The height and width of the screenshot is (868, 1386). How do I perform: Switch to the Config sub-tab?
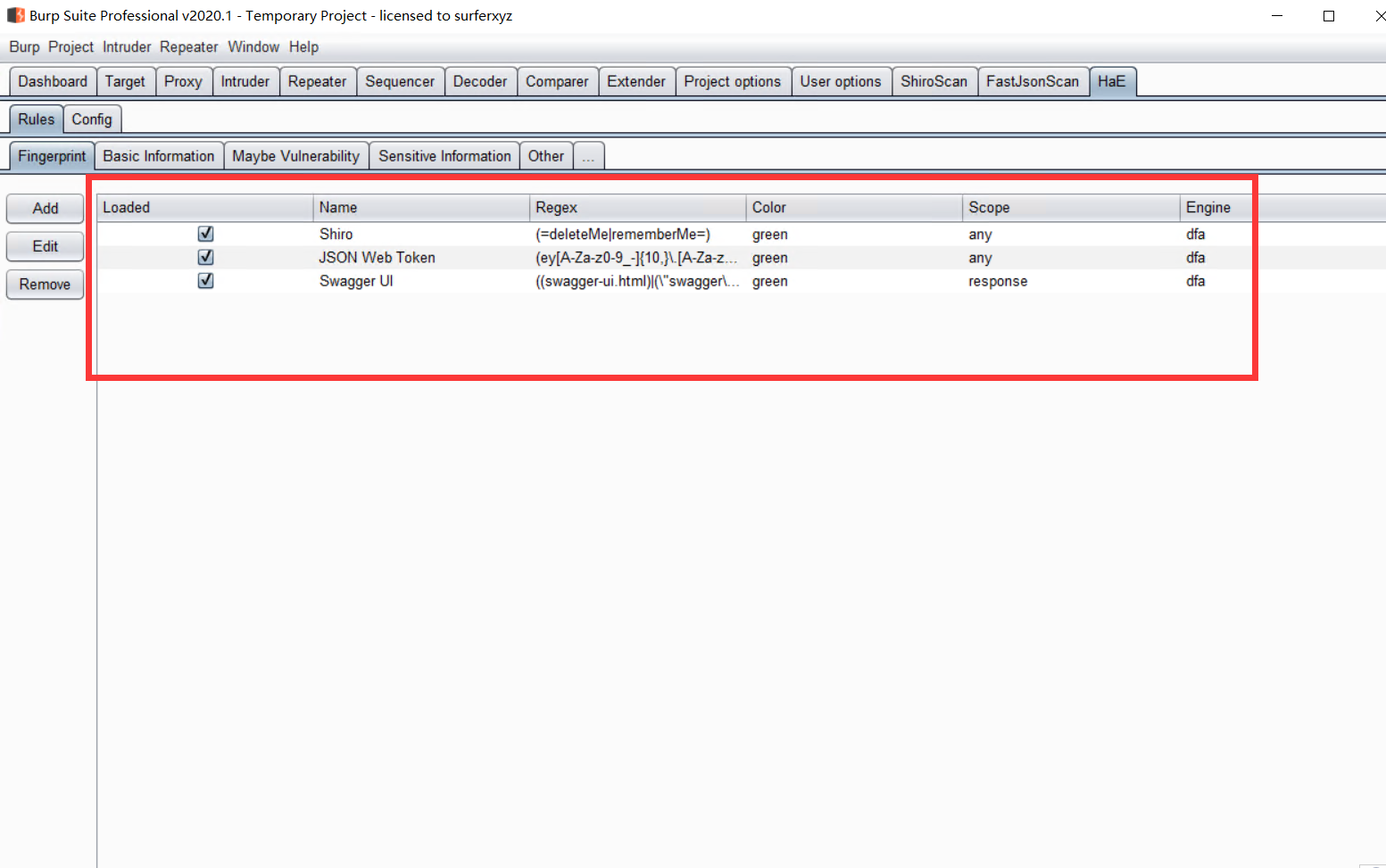pyautogui.click(x=92, y=120)
